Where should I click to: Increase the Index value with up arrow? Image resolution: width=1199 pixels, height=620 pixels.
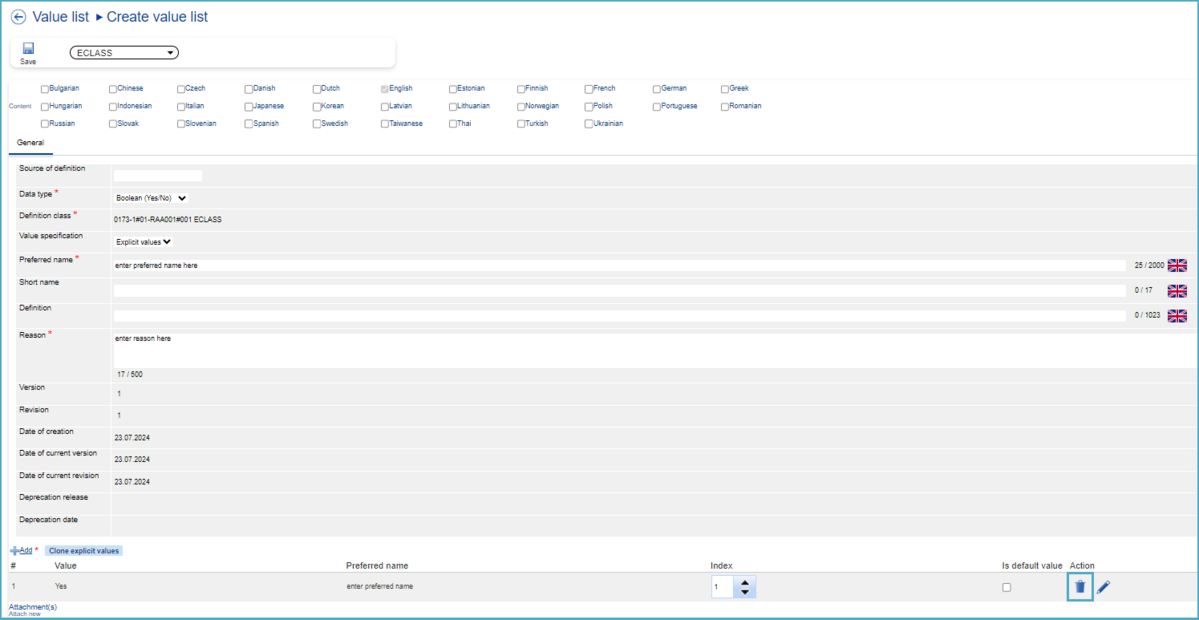point(745,582)
